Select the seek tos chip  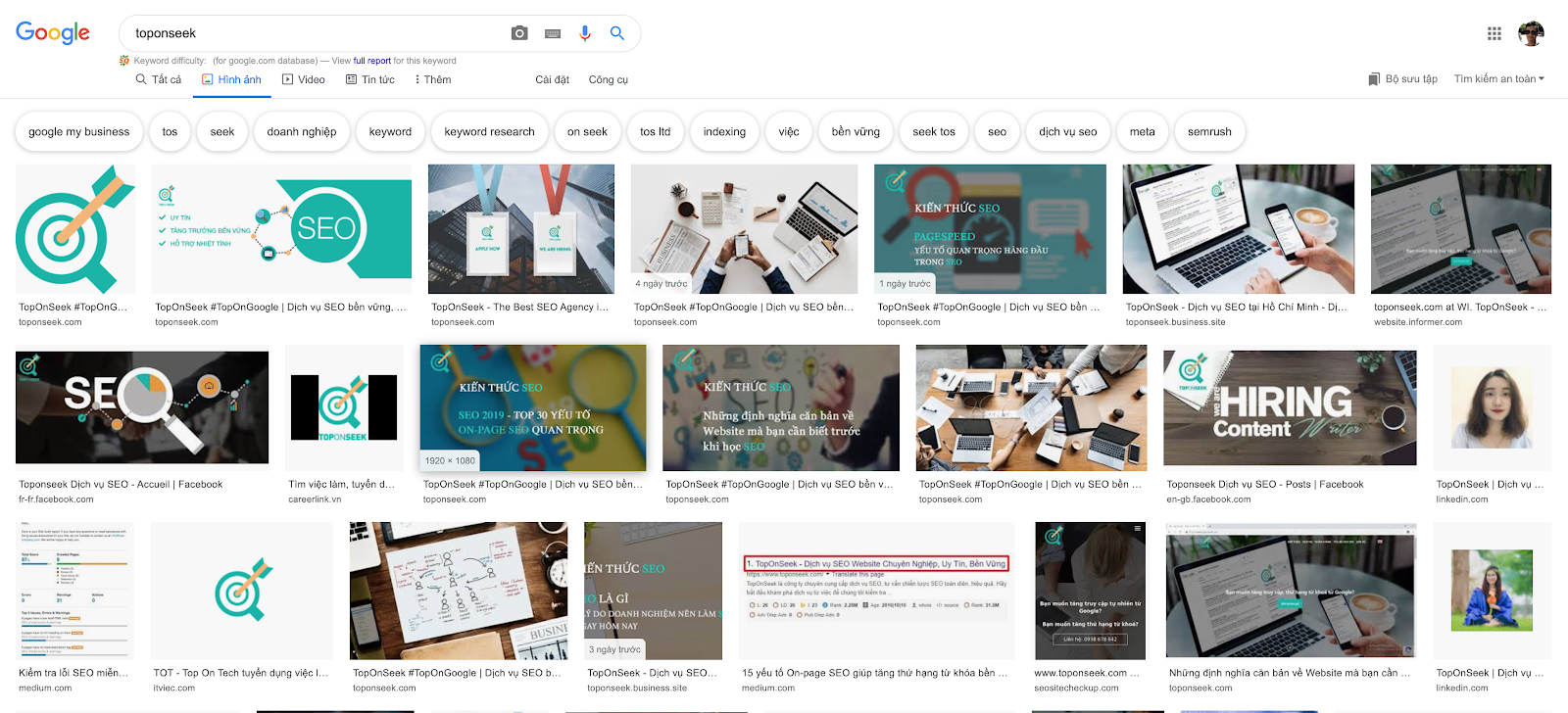[934, 131]
